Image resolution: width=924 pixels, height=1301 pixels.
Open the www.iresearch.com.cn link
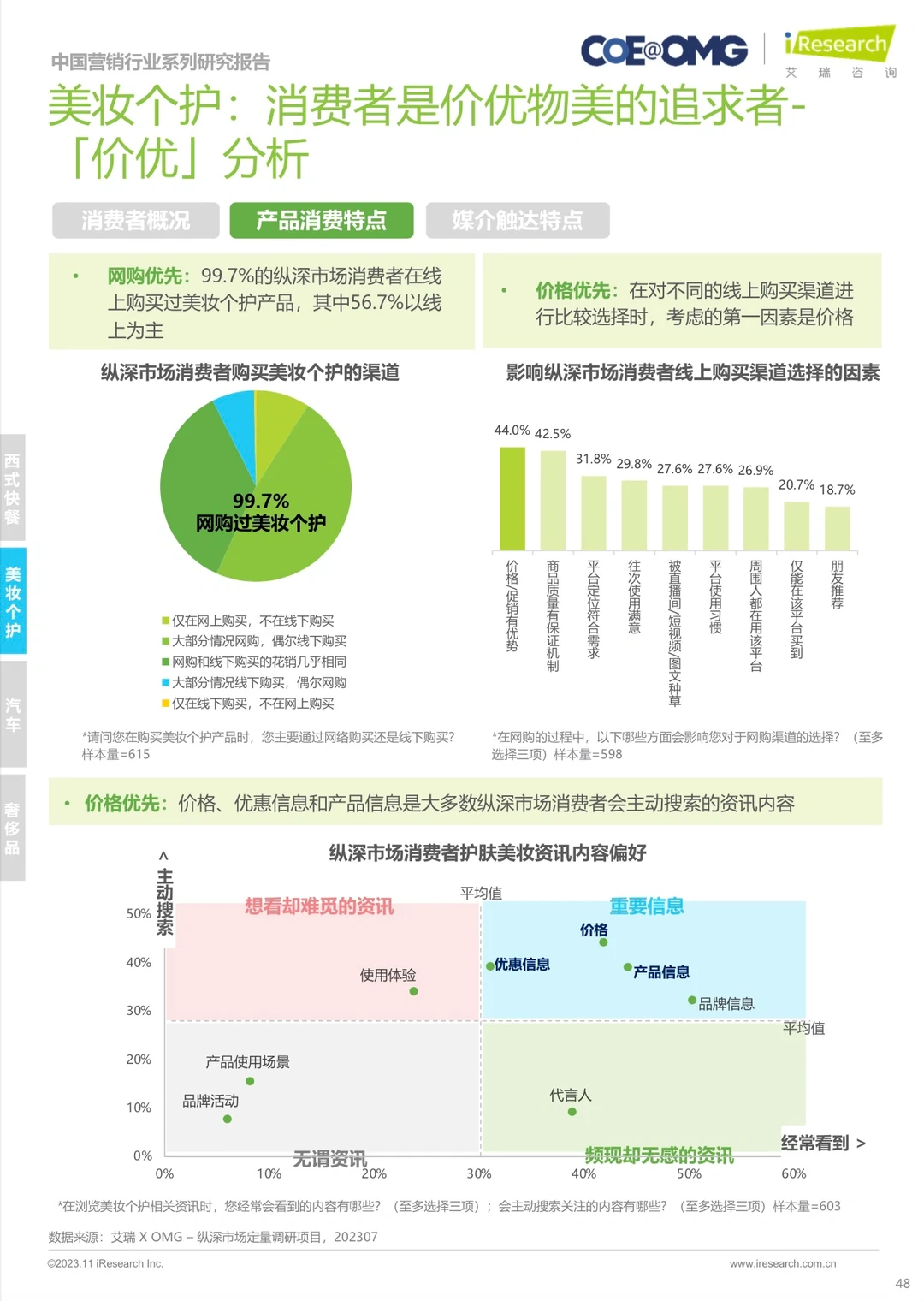[783, 1263]
